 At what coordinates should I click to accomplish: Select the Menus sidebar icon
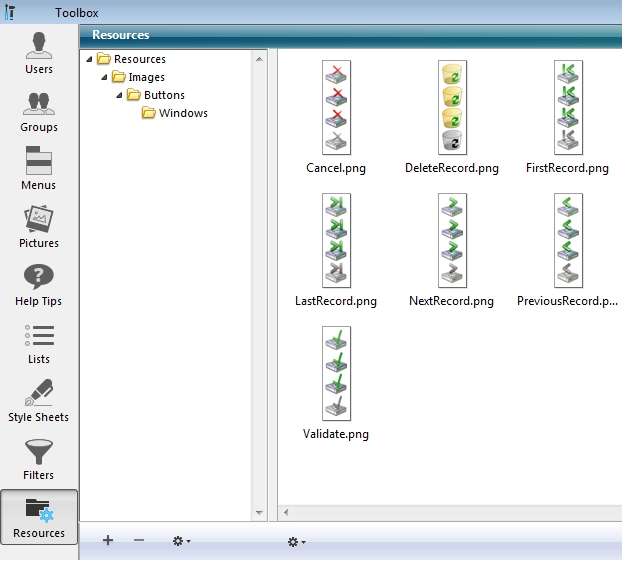point(39,169)
